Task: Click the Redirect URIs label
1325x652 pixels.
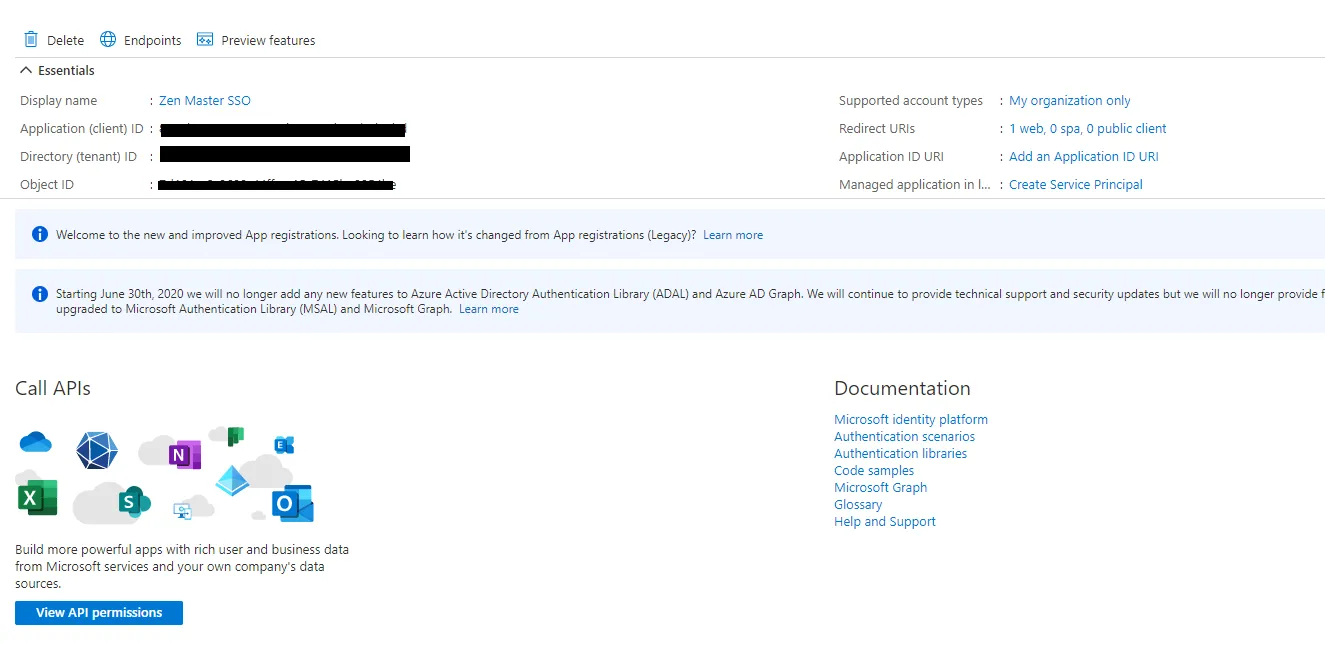Action: (x=877, y=129)
